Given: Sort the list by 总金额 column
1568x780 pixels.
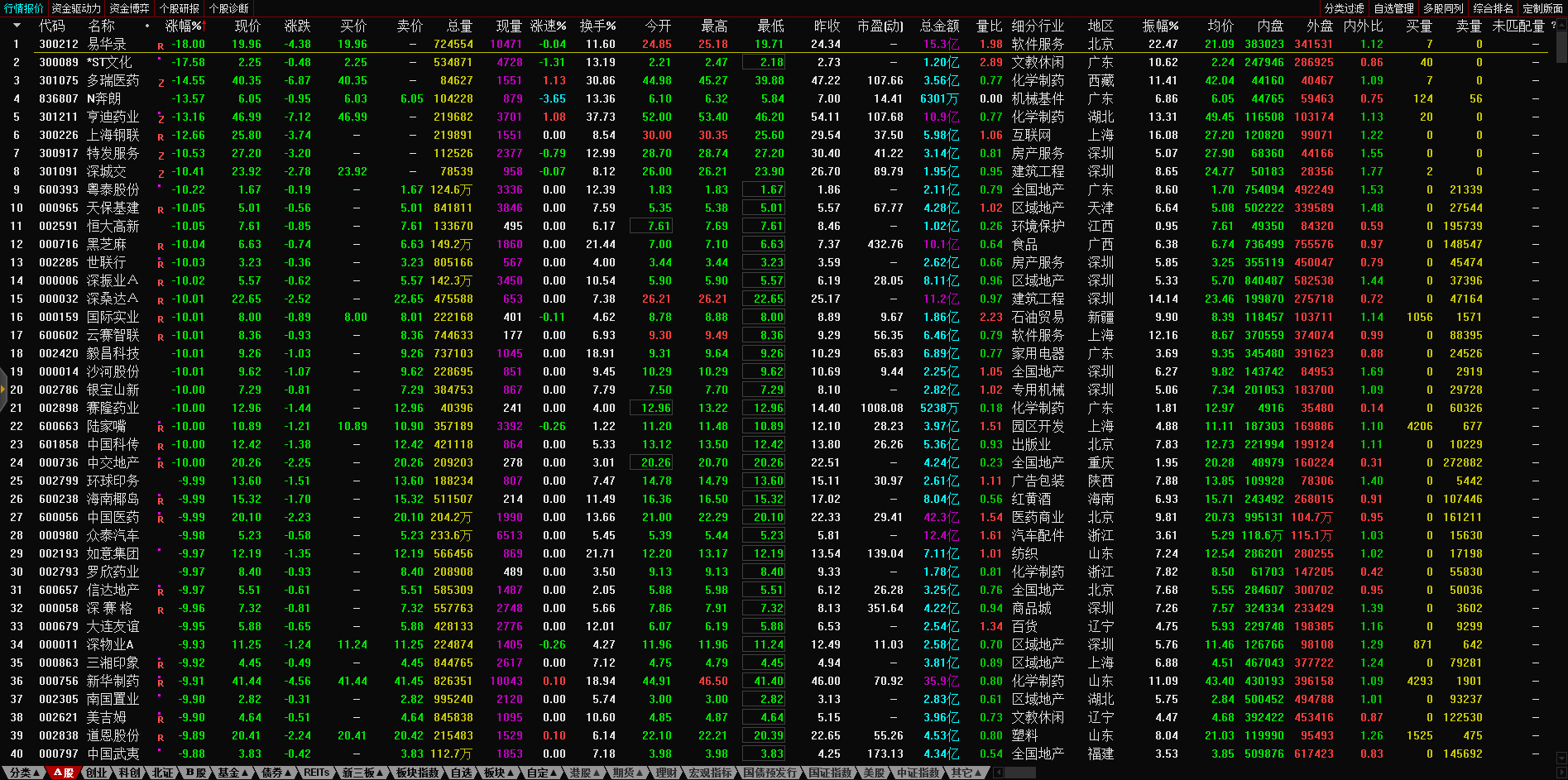Looking at the screenshot, I should (x=939, y=26).
